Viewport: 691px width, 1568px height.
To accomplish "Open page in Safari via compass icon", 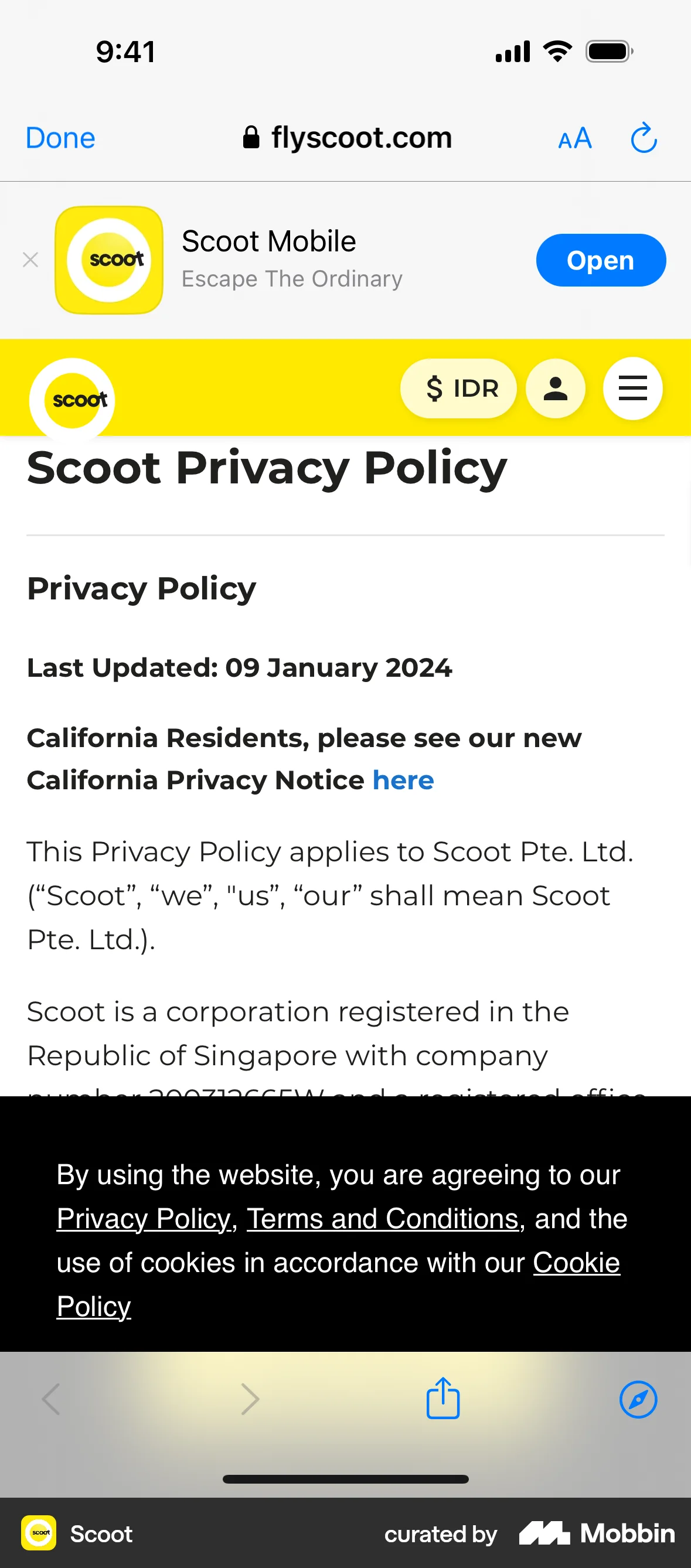I will click(638, 1398).
